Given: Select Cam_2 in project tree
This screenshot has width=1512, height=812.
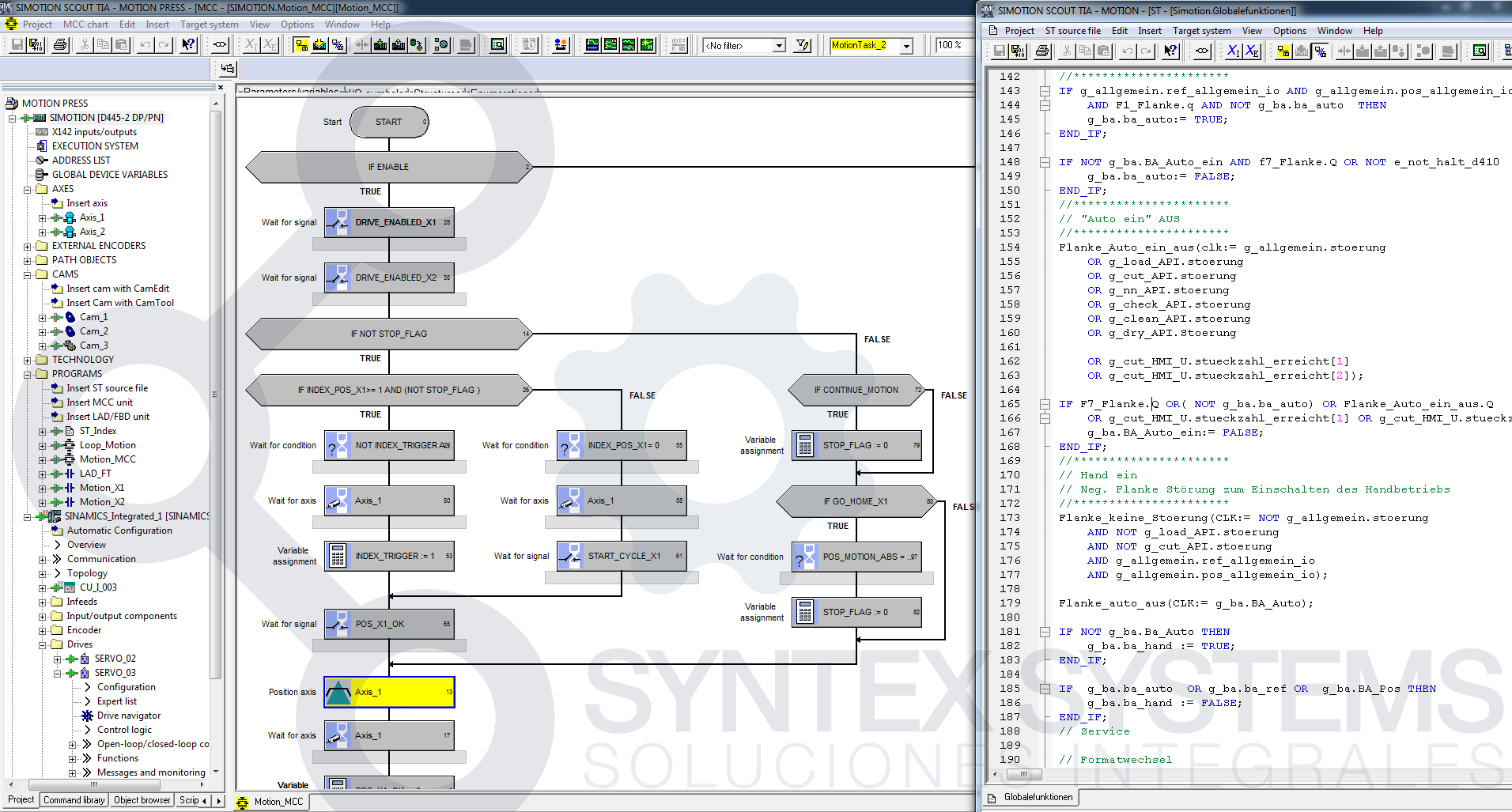Looking at the screenshot, I should (x=93, y=331).
